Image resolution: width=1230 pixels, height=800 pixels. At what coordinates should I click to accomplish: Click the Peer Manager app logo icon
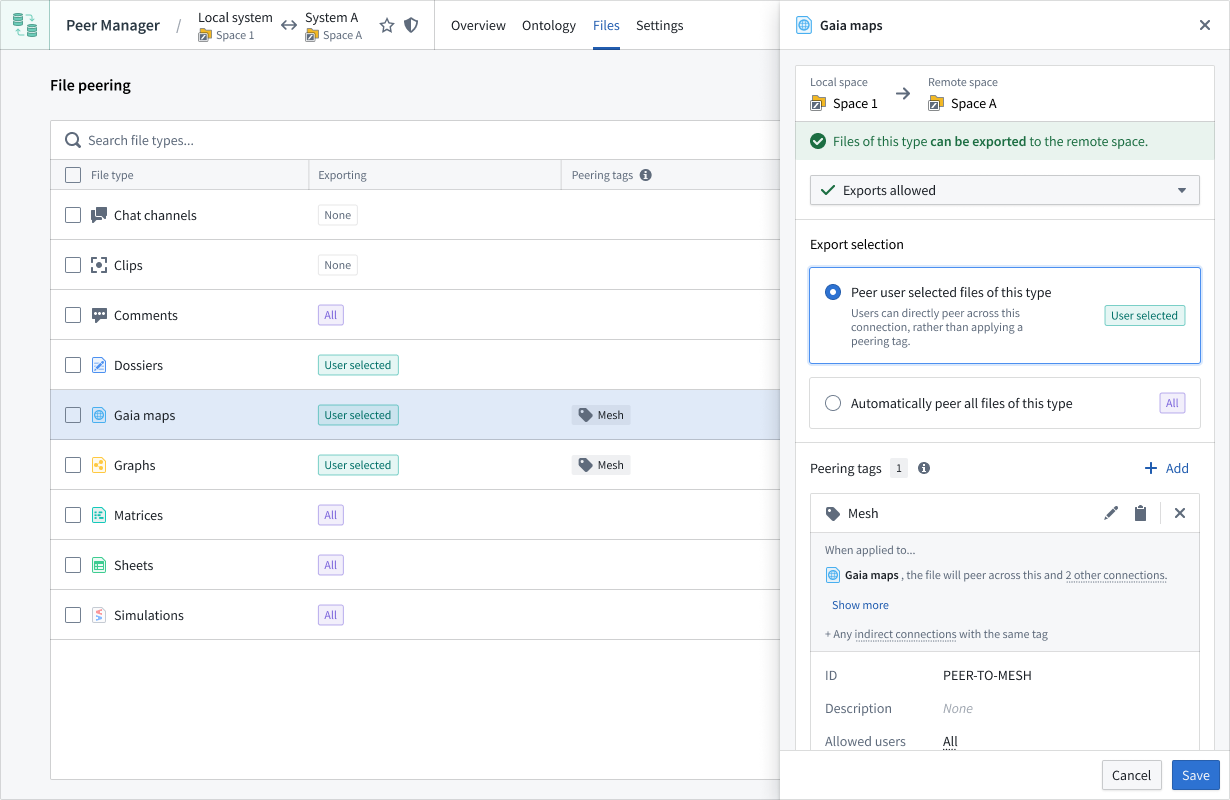(25, 25)
